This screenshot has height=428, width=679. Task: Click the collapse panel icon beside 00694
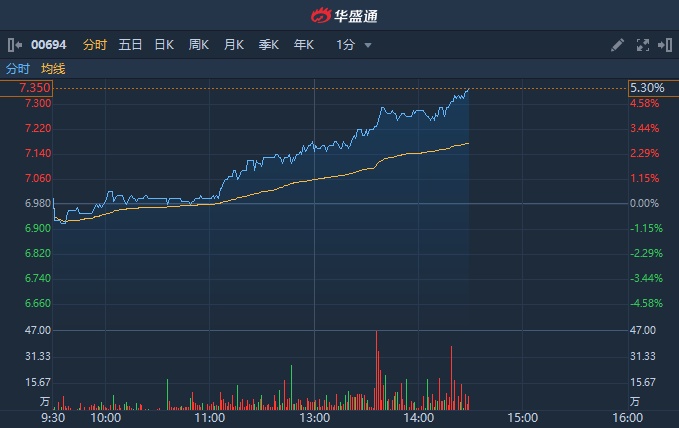click(14, 45)
